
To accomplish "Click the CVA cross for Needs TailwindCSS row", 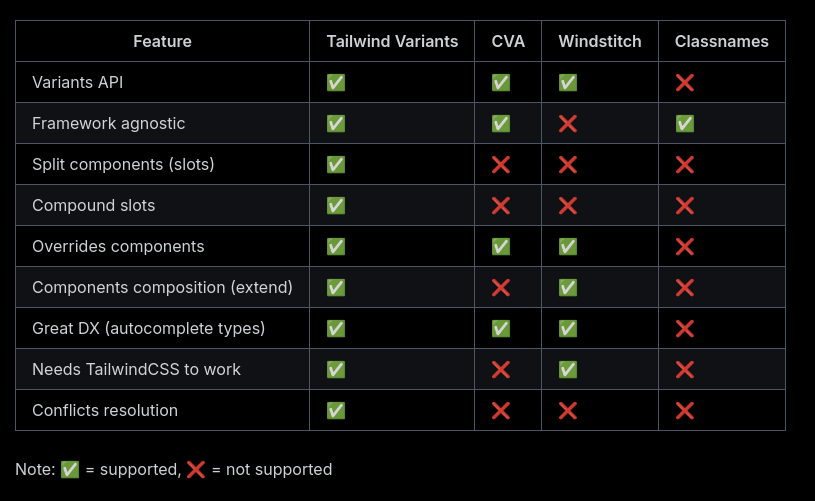I will click(x=501, y=370).
